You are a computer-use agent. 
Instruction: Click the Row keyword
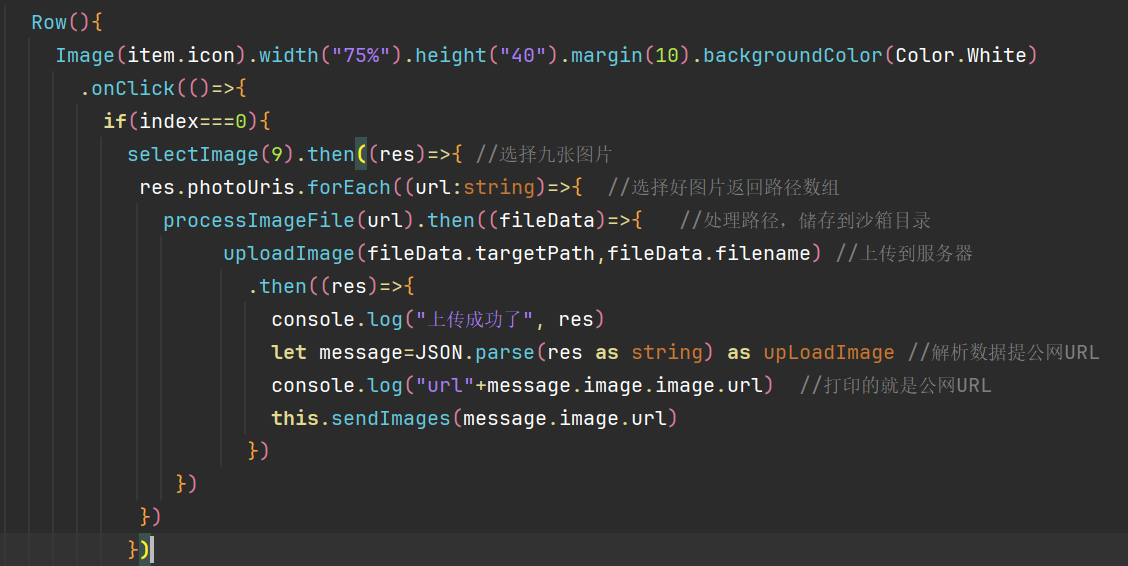[x=49, y=22]
